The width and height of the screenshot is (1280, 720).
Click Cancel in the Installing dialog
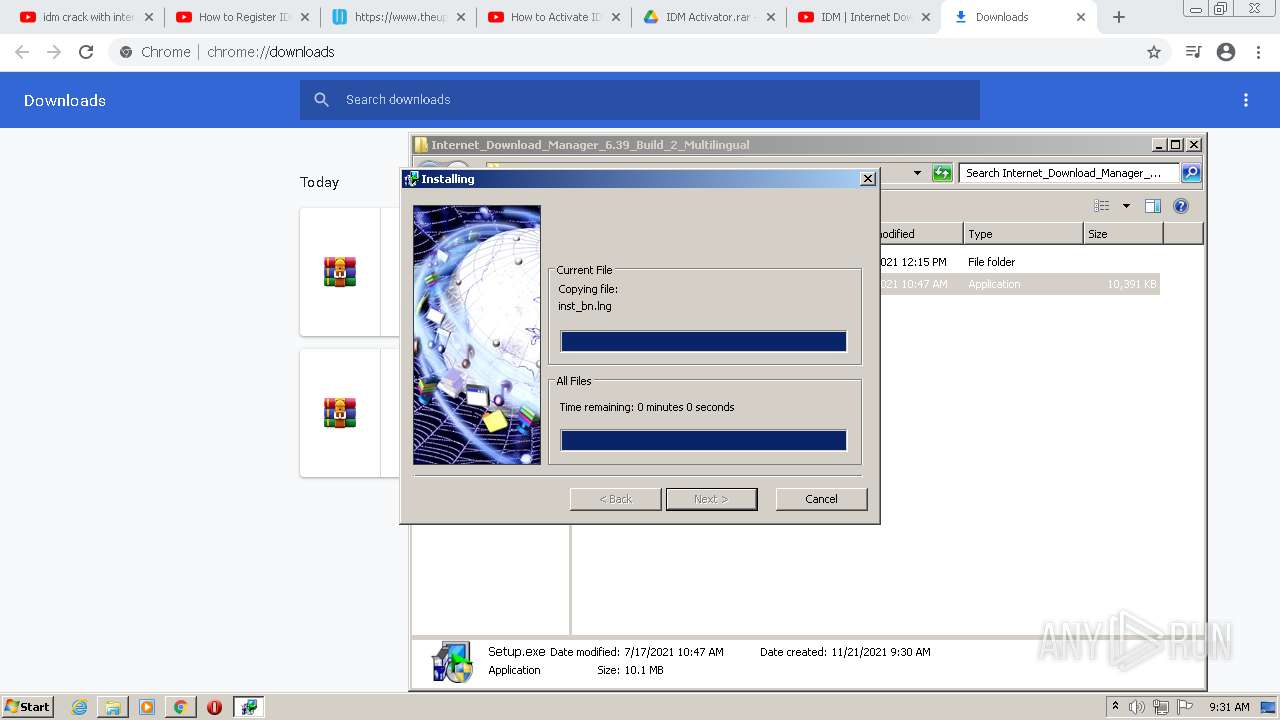click(x=821, y=499)
